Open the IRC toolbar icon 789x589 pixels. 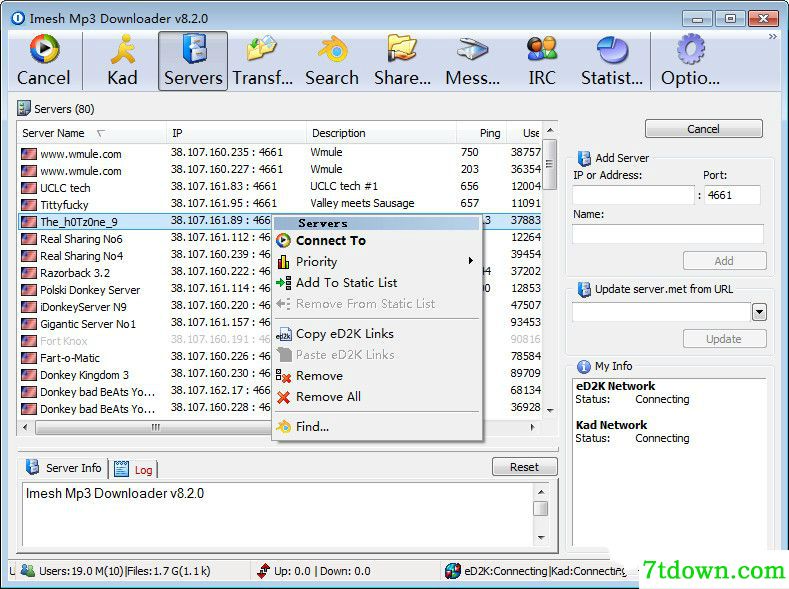click(x=542, y=49)
